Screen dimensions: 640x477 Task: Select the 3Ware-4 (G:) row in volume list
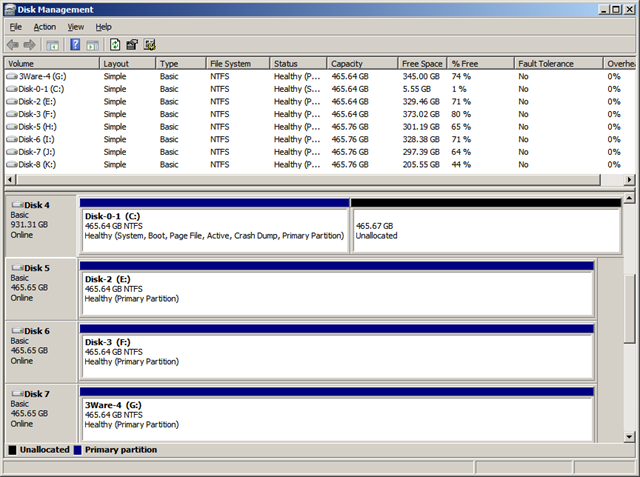[x=40, y=76]
